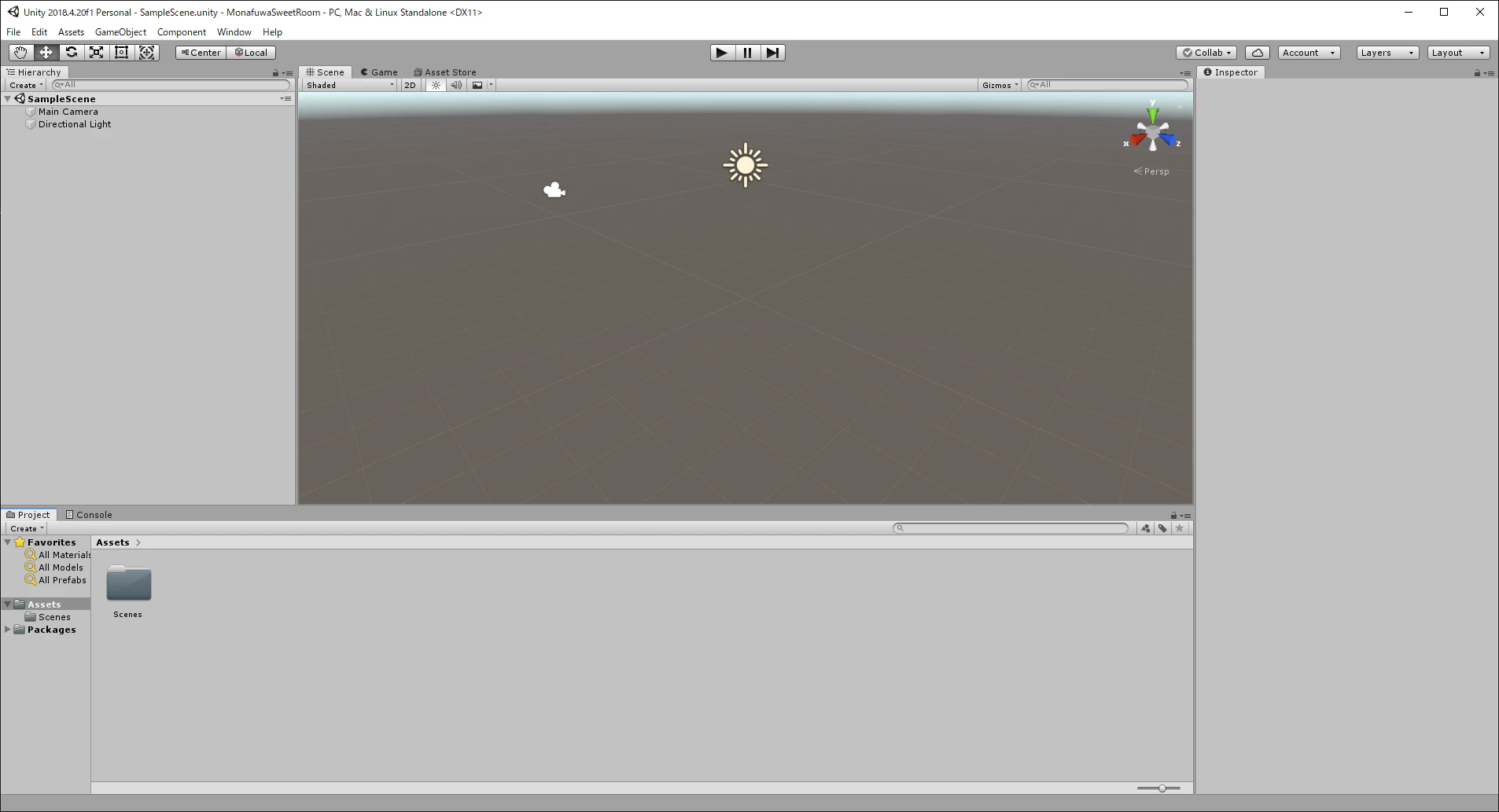Open the Window menu
Image resolution: width=1499 pixels, height=812 pixels.
point(234,32)
